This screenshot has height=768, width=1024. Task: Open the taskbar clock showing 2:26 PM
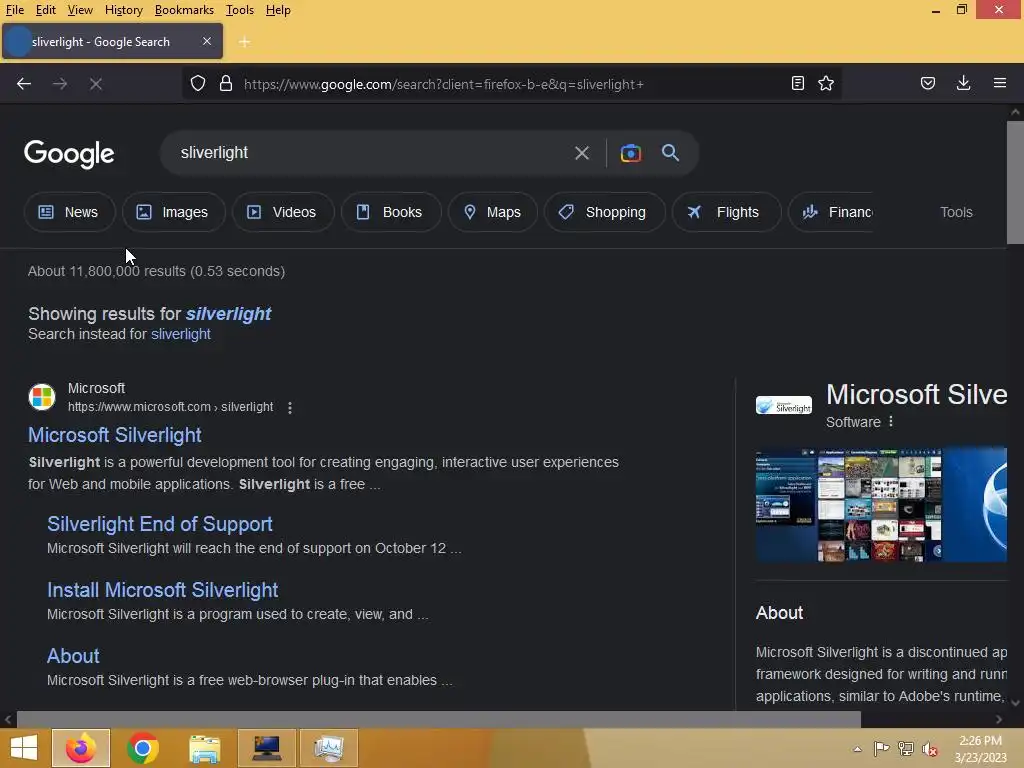[980, 749]
